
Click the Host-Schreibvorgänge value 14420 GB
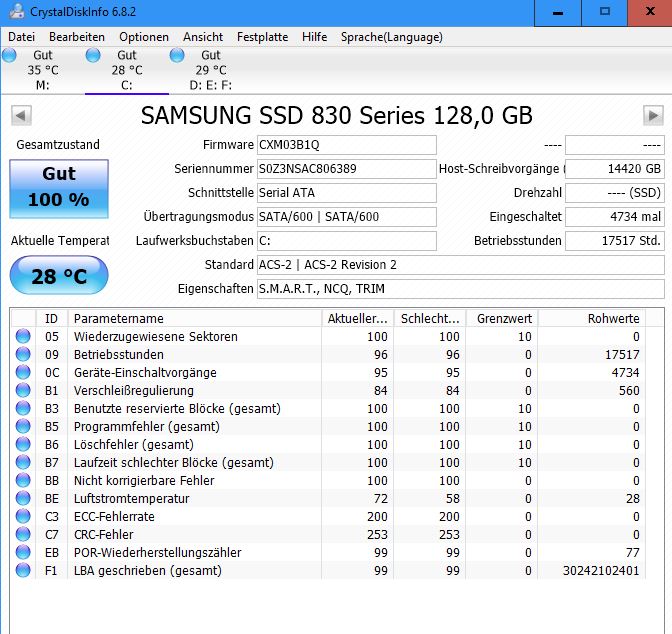click(x=615, y=169)
